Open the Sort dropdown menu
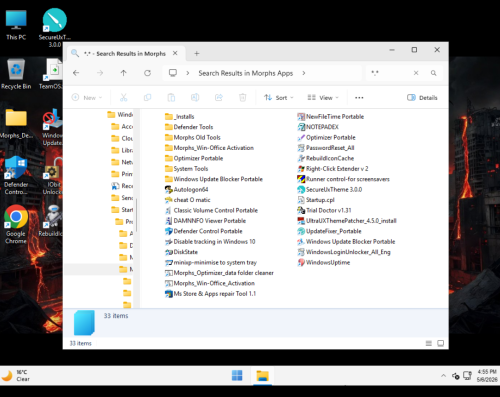The height and width of the screenshot is (397, 500). pos(279,98)
